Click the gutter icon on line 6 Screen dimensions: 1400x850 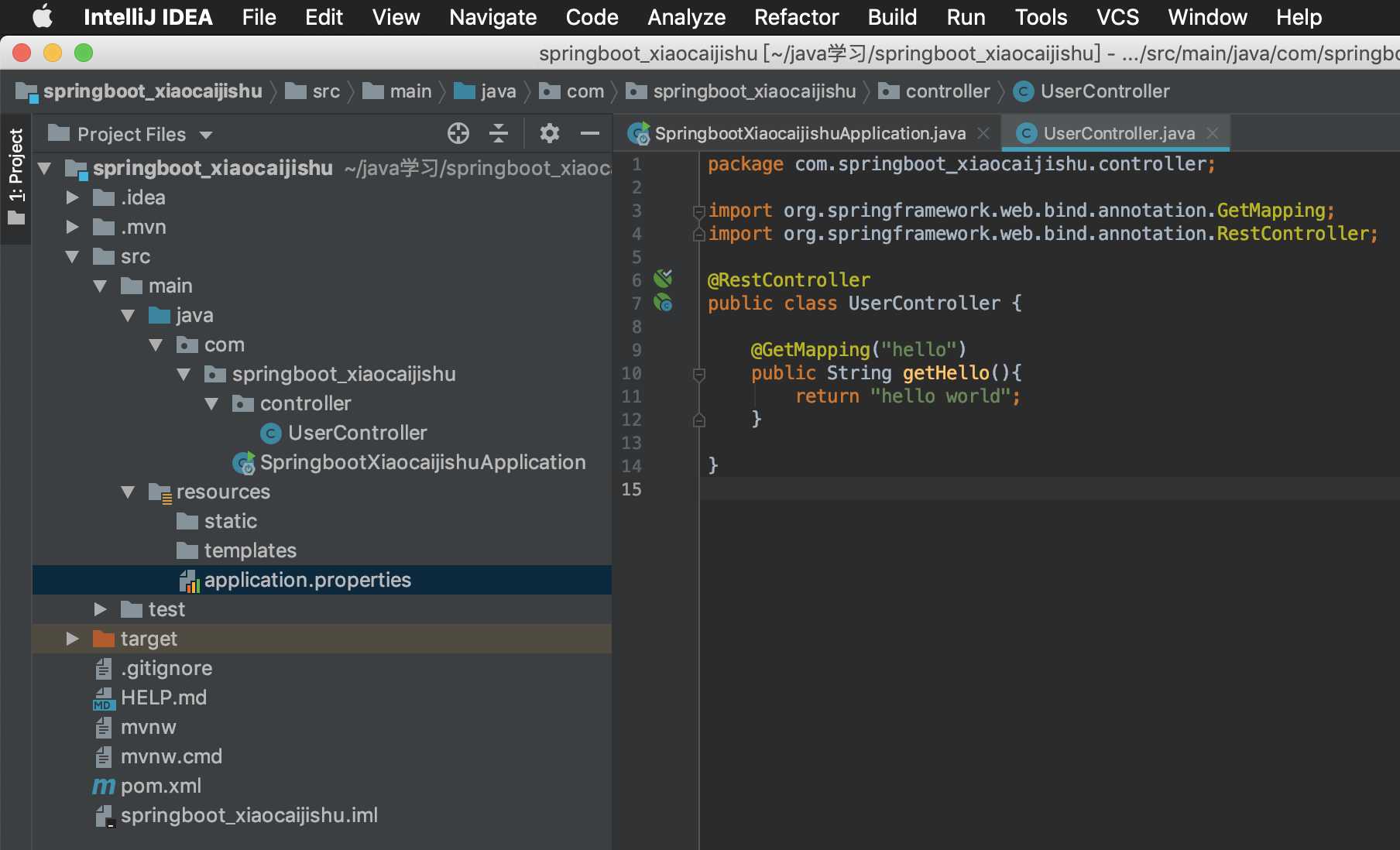click(663, 279)
